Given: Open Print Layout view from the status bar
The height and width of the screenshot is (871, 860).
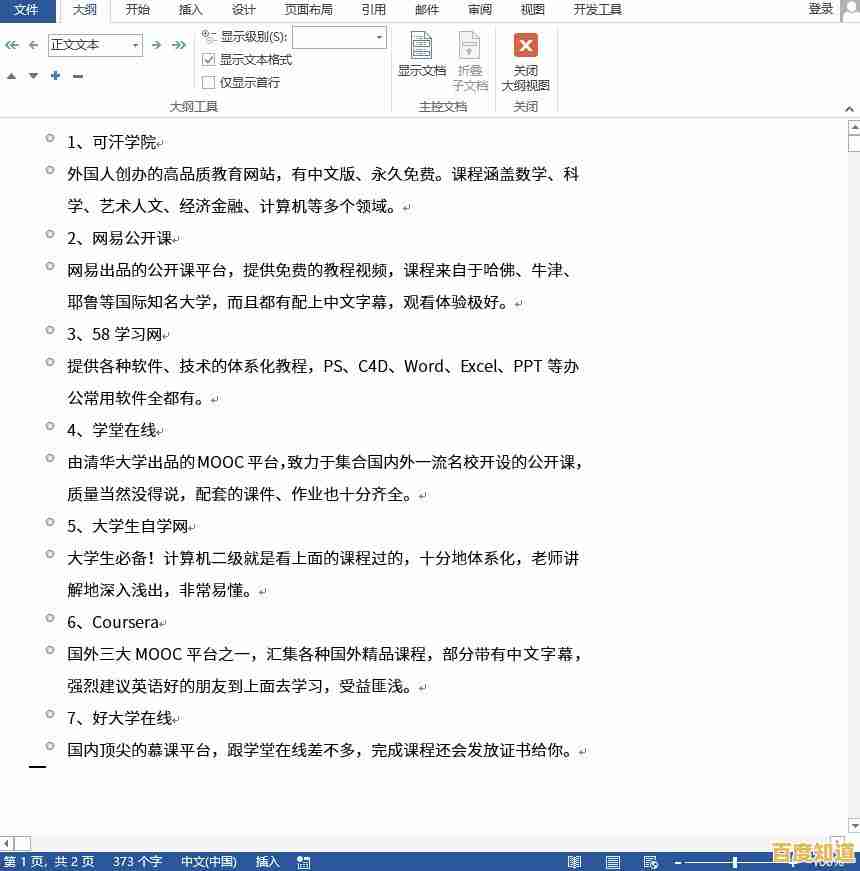Looking at the screenshot, I should pyautogui.click(x=613, y=861).
